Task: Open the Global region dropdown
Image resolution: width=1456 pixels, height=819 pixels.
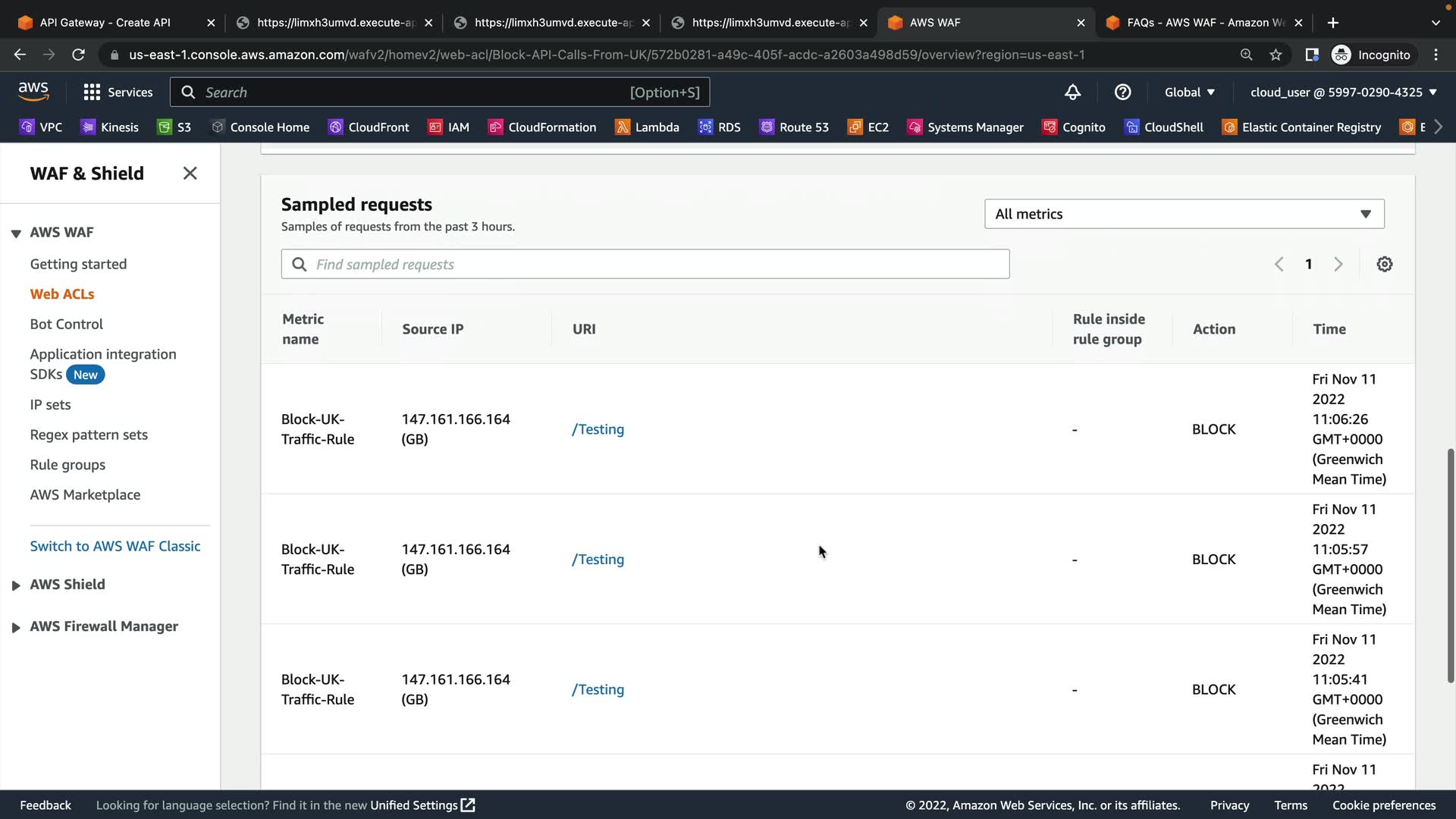Action: coord(1189,93)
